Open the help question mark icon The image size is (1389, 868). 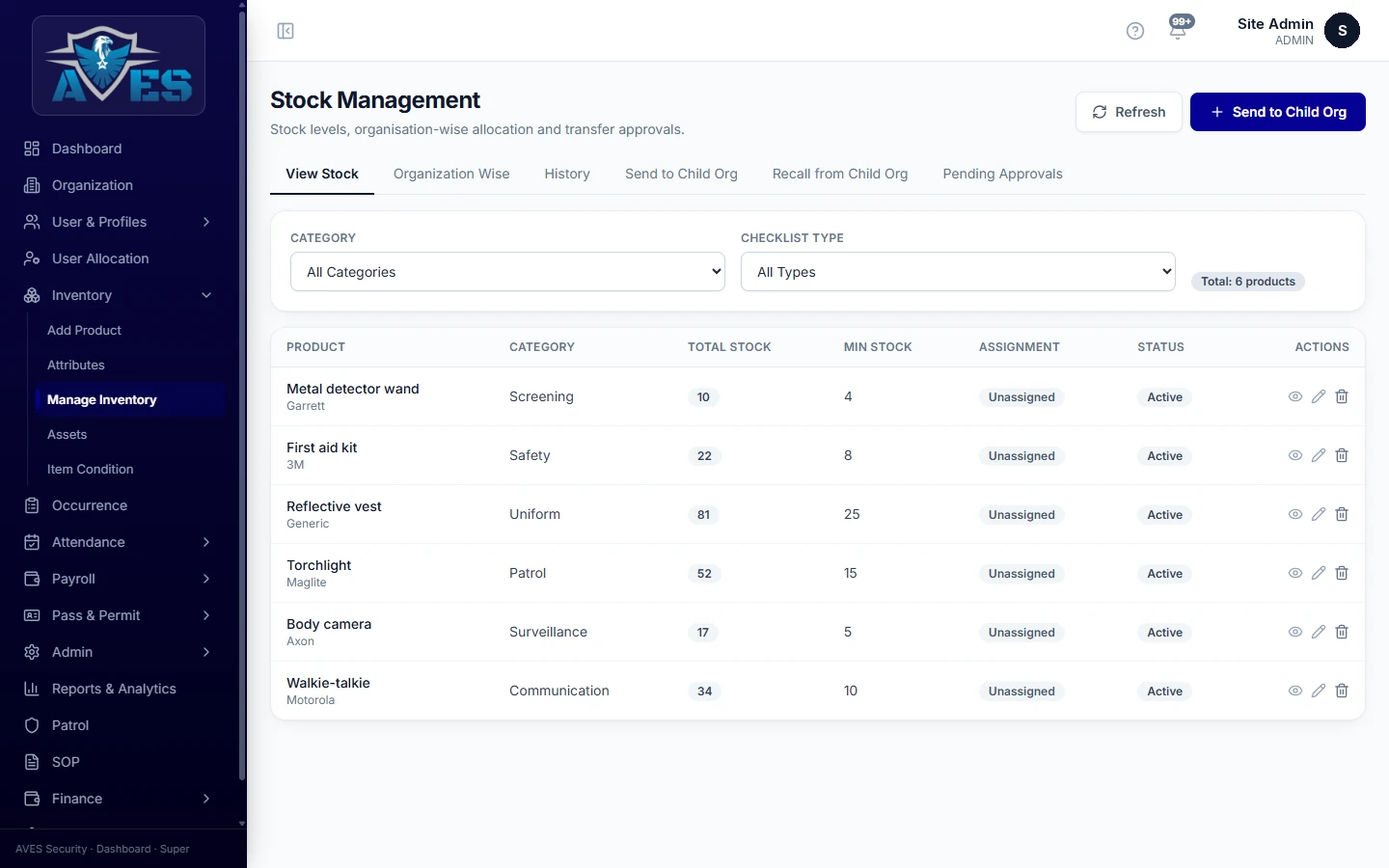[x=1135, y=31]
